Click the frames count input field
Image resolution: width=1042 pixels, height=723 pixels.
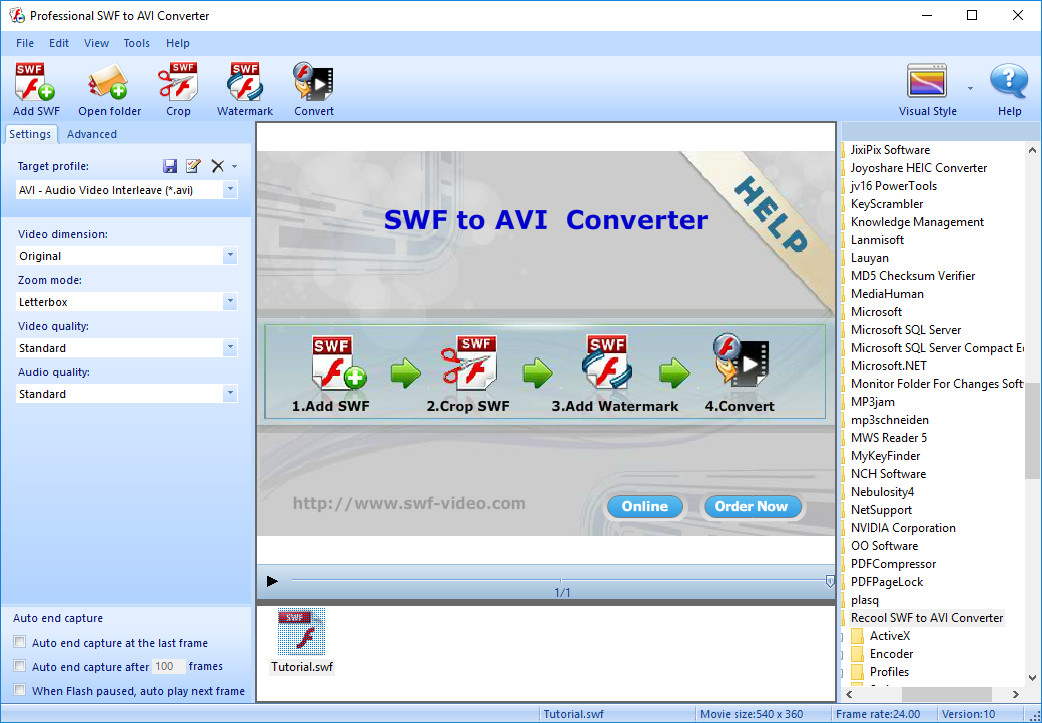point(167,666)
